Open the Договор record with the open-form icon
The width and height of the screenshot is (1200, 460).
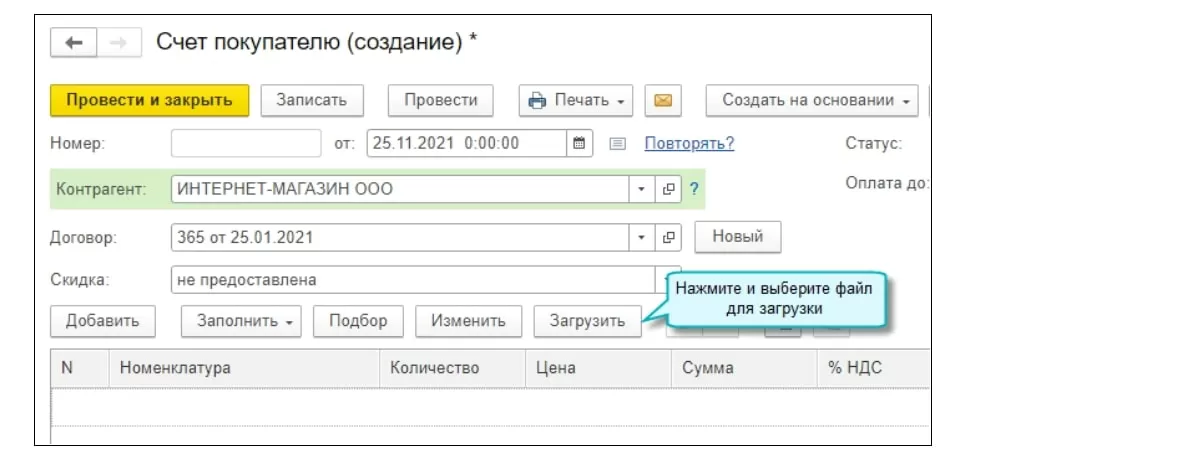point(669,237)
